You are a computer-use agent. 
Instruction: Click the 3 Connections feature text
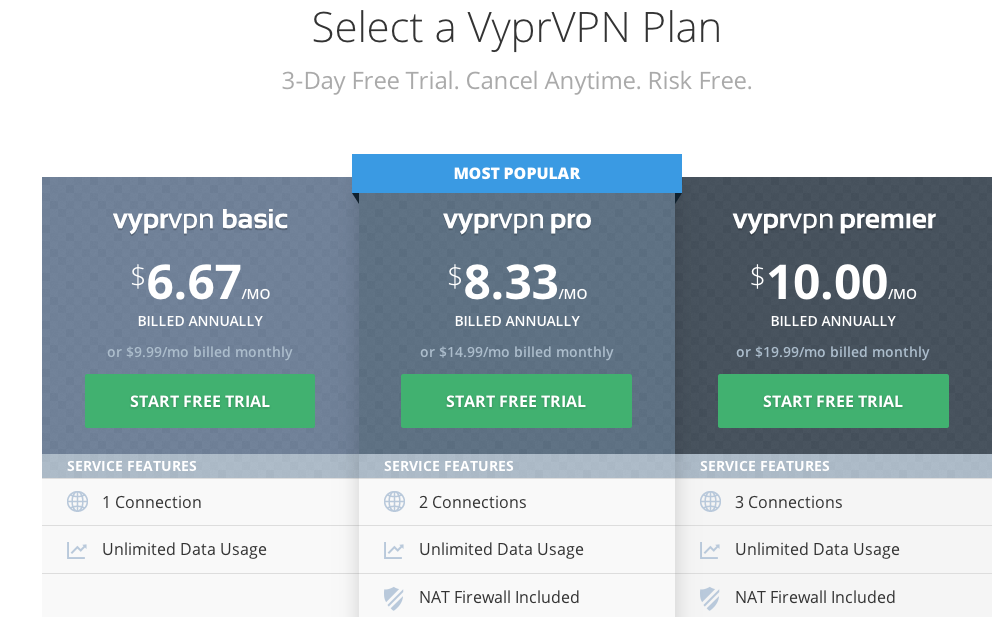coord(788,502)
